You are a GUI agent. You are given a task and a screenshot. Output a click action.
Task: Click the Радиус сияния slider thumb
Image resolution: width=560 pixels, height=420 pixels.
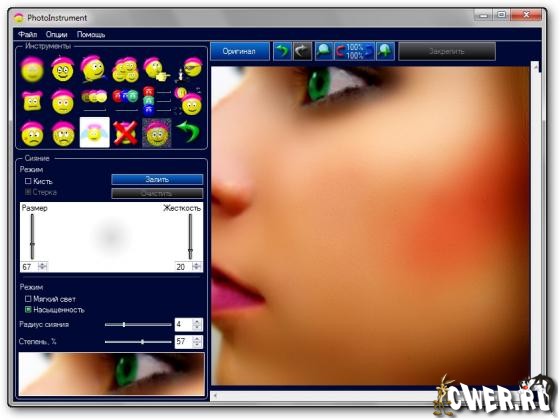point(124,325)
